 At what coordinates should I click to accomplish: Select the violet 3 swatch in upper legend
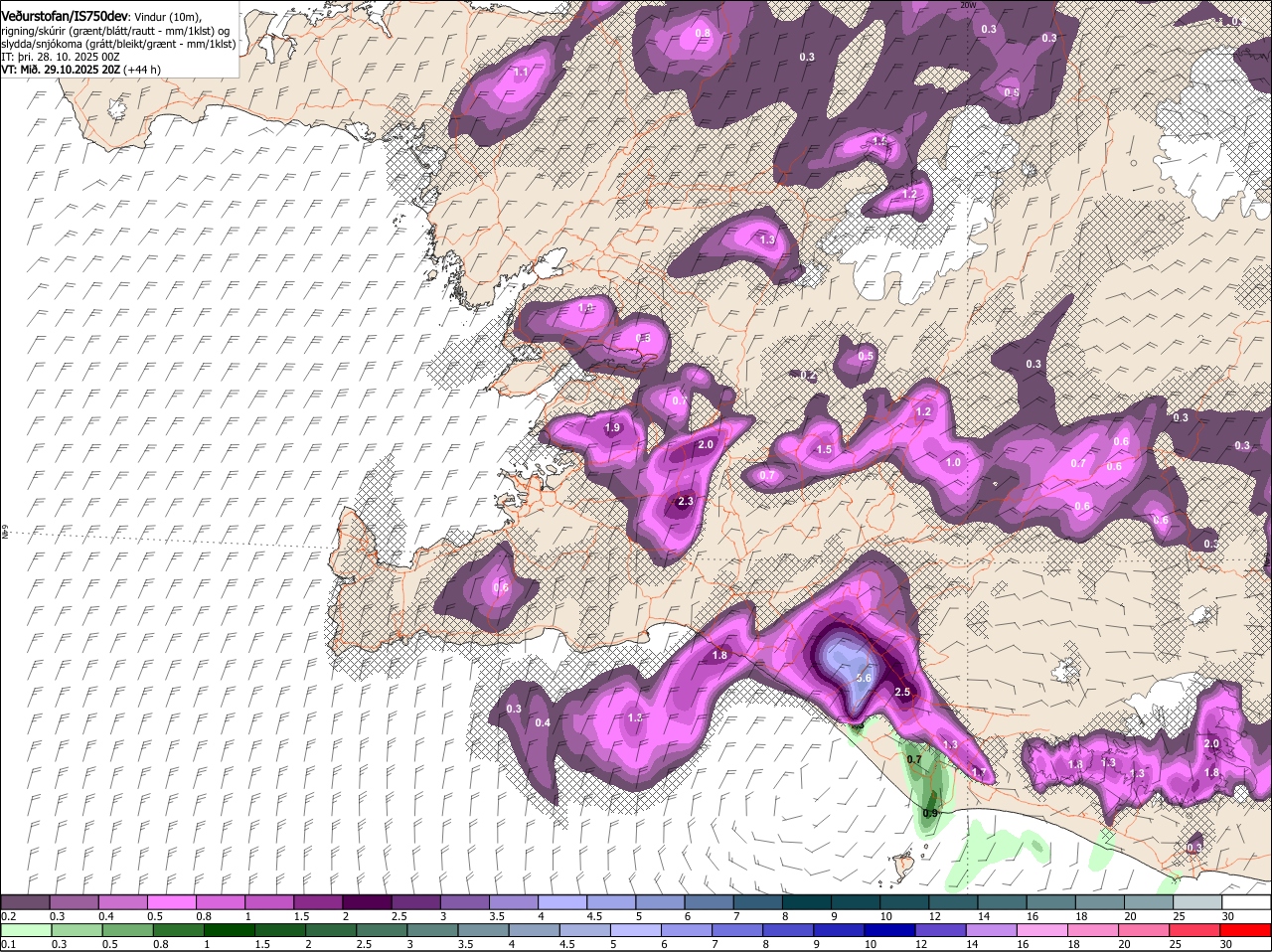click(465, 901)
